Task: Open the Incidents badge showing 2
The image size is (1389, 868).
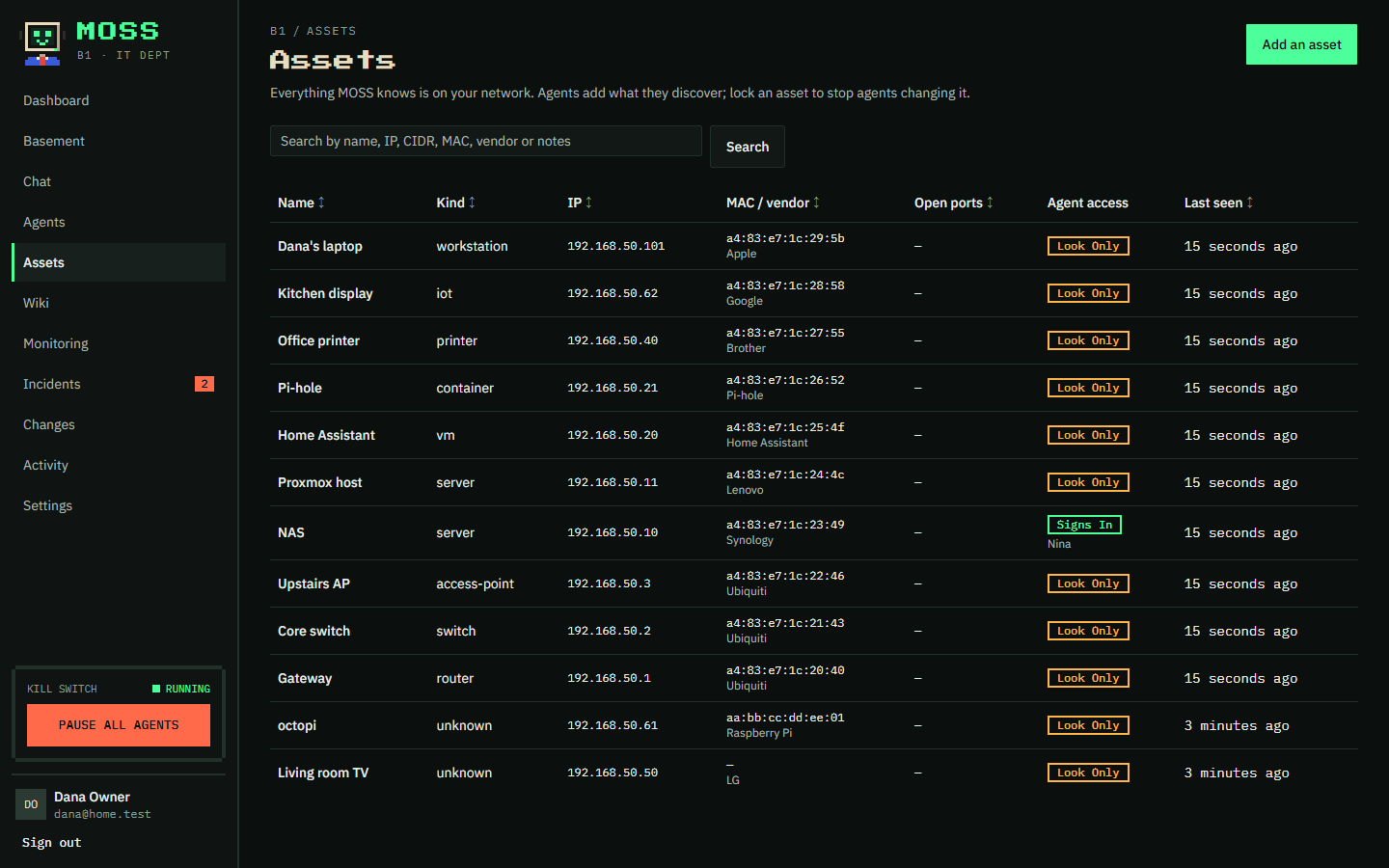Action: pos(204,384)
